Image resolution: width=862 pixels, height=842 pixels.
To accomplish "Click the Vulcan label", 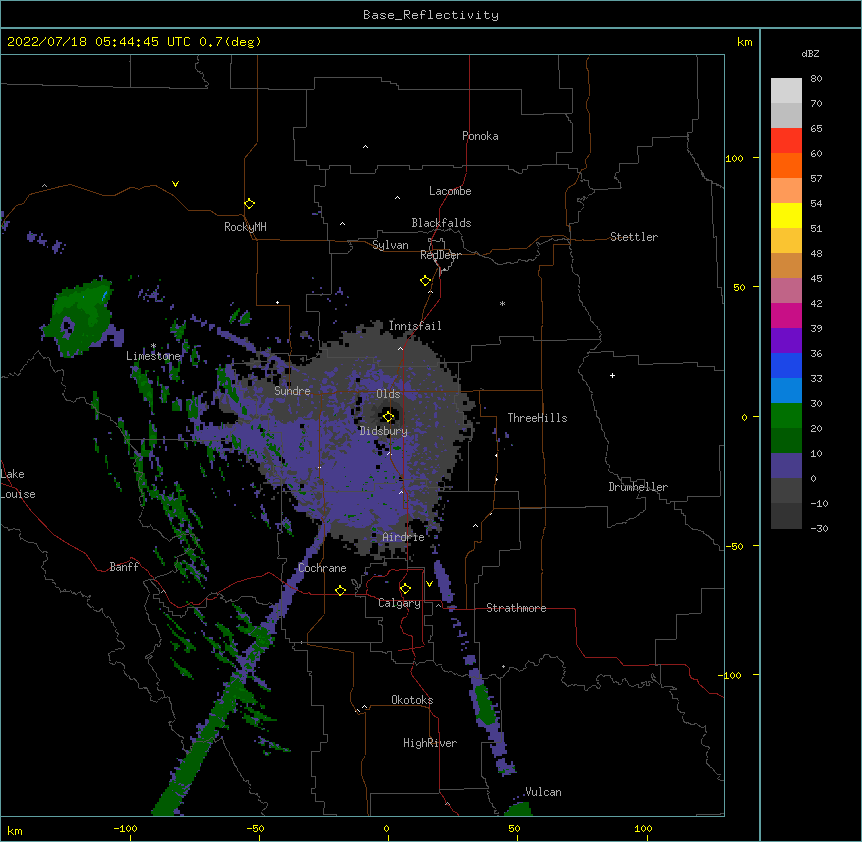I will click(x=543, y=792).
